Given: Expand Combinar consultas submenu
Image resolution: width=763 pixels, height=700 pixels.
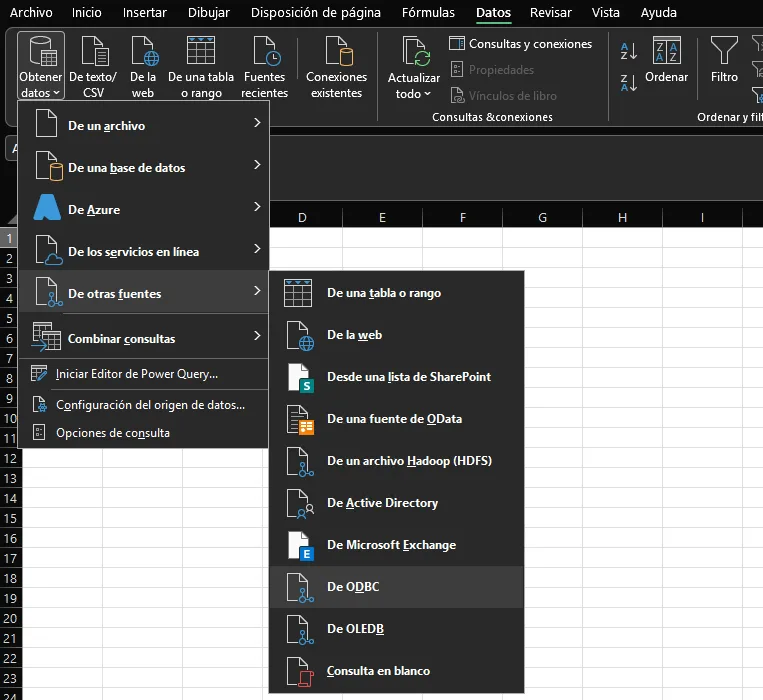Looking at the screenshot, I should coord(144,337).
